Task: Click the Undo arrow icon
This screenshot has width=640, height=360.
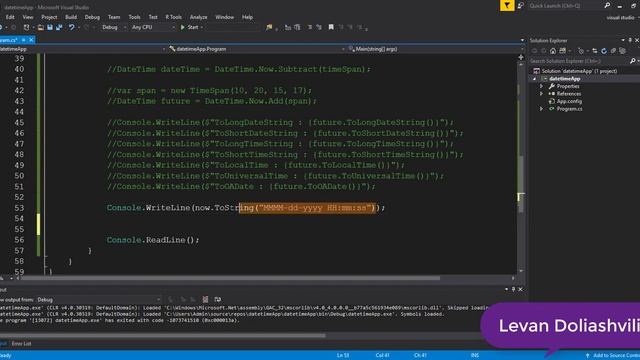Action: (71, 27)
